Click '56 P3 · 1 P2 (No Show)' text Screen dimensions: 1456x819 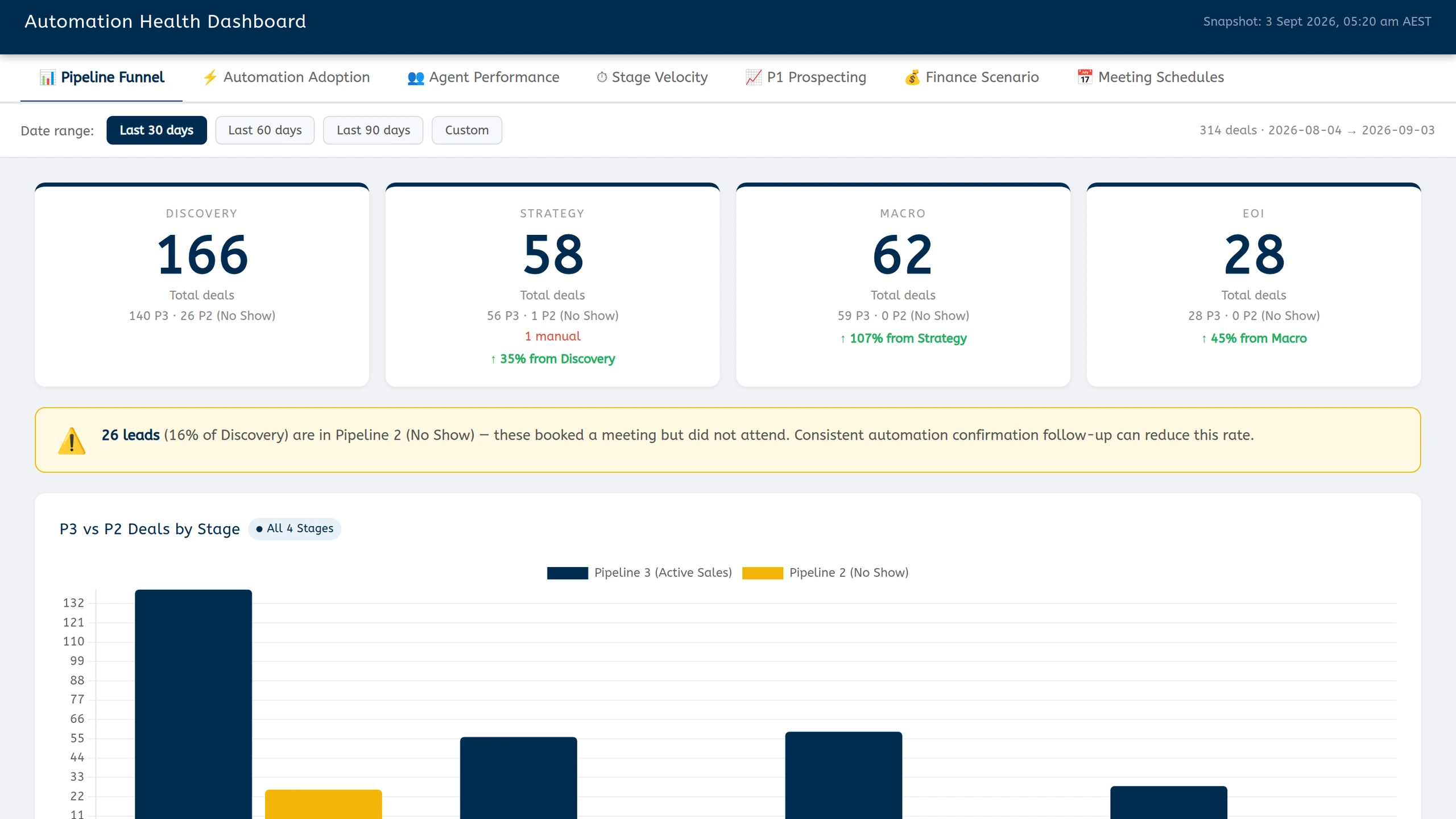point(552,316)
